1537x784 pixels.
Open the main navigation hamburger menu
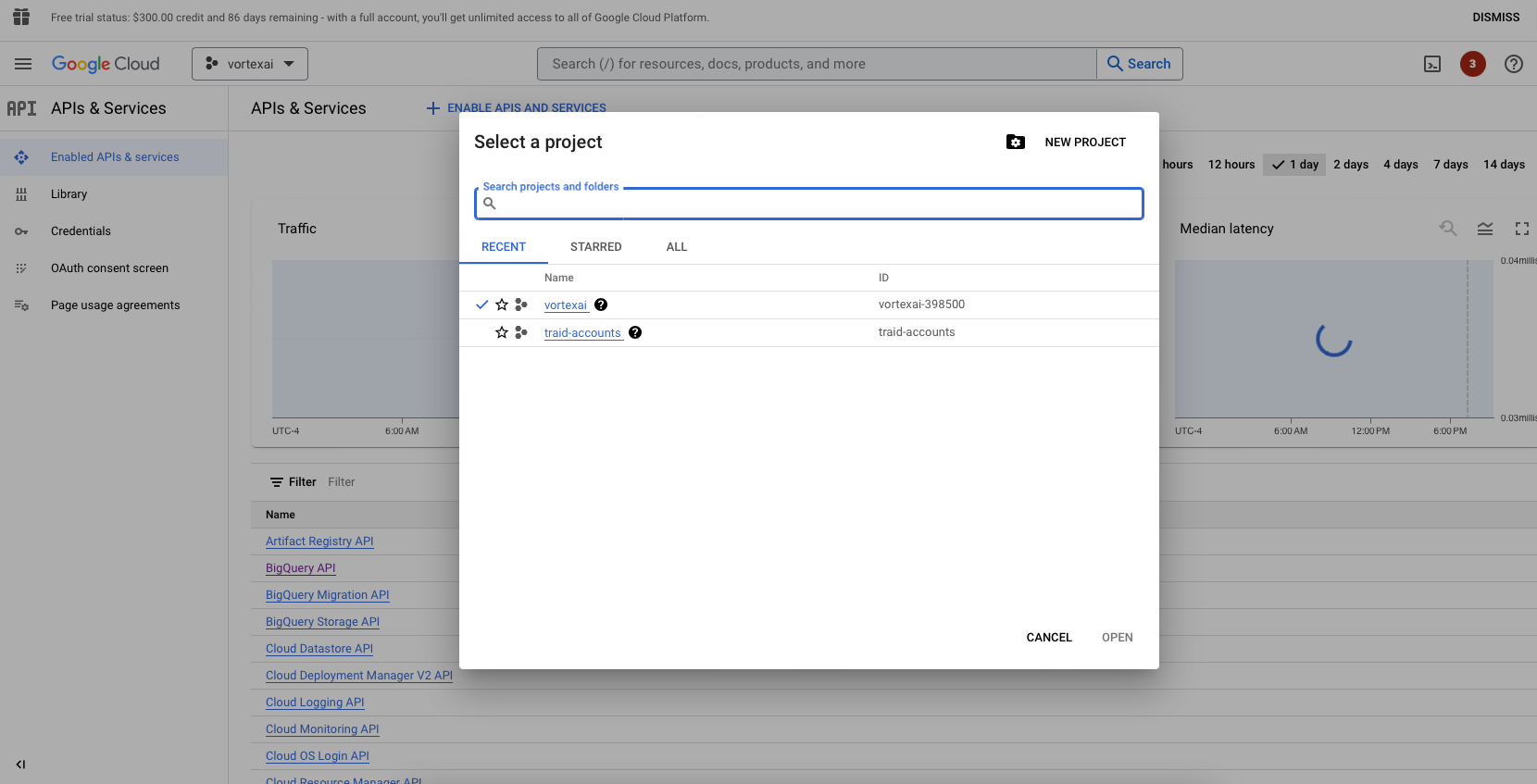[x=23, y=64]
